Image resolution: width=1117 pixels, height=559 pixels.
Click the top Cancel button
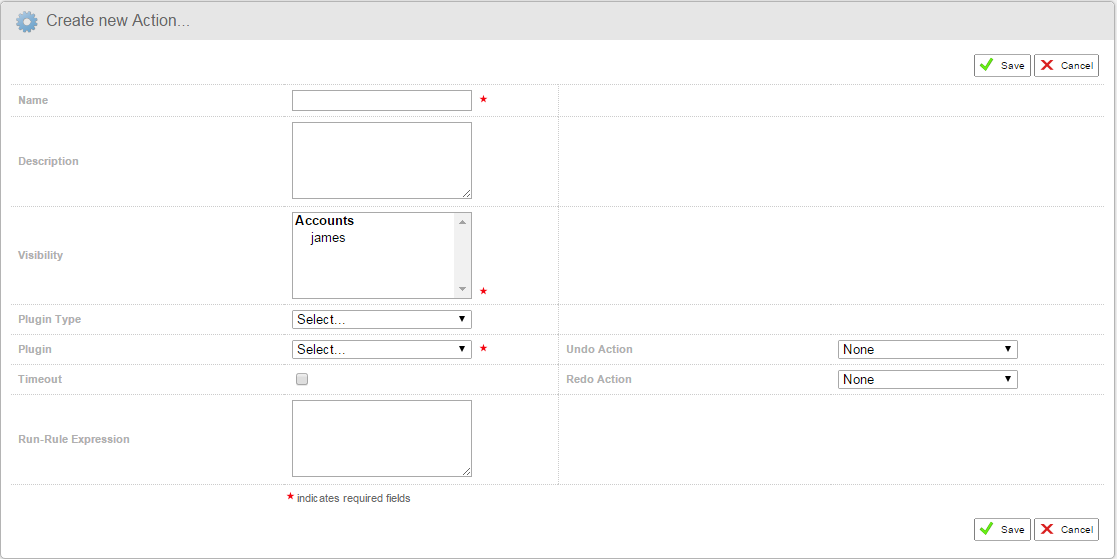(x=1066, y=65)
